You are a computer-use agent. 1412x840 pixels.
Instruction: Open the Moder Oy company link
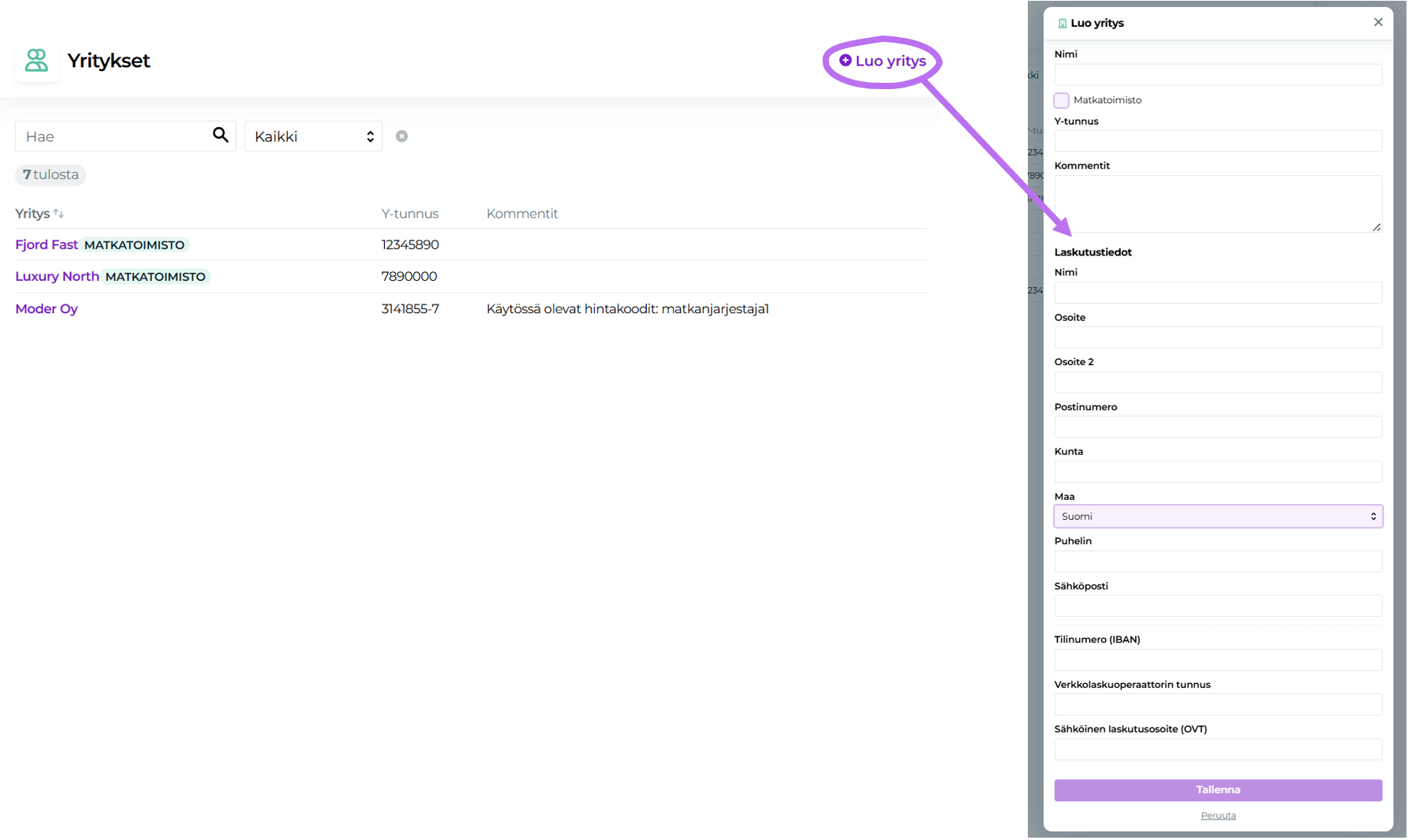47,309
